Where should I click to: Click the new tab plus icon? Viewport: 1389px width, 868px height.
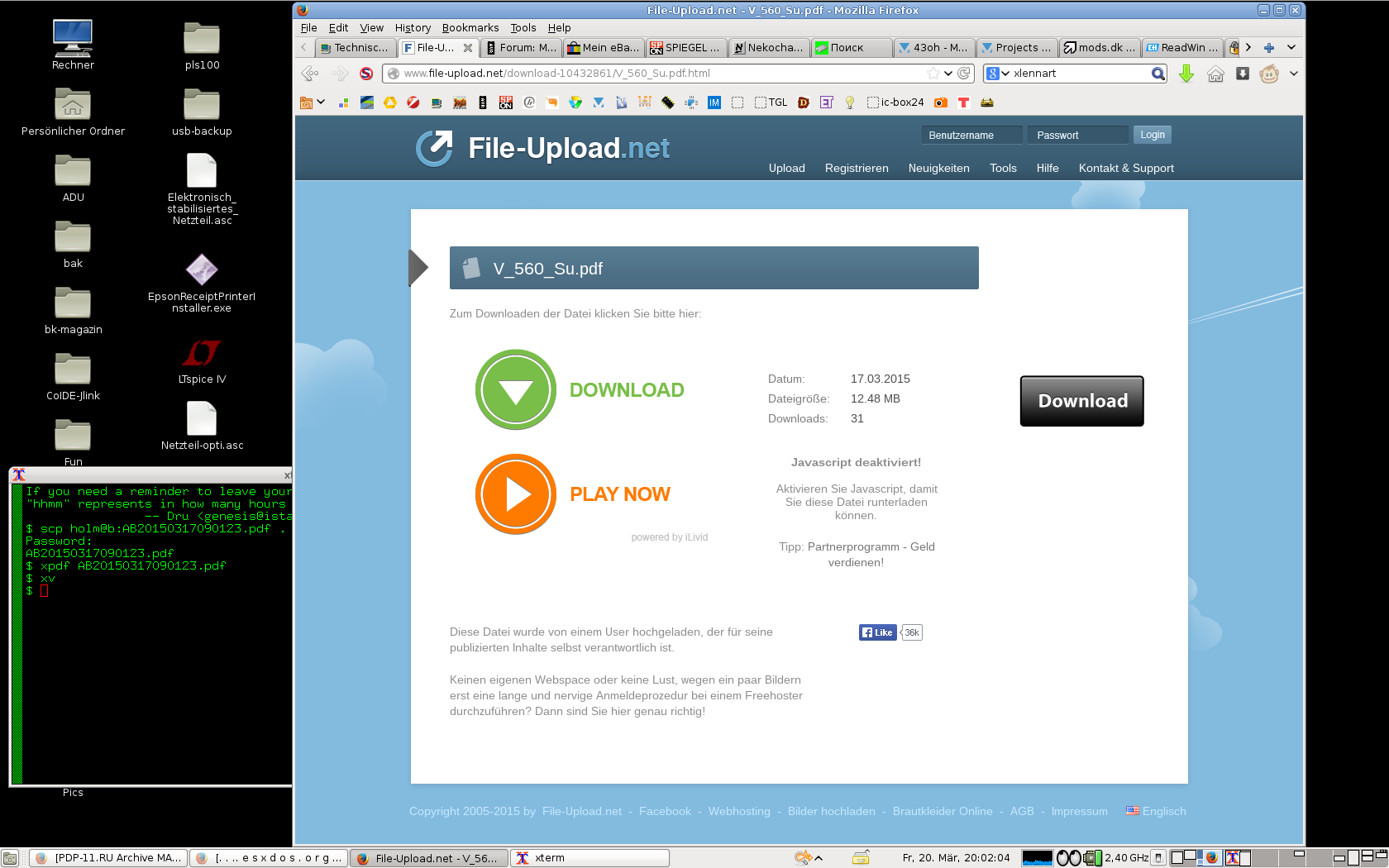(1269, 48)
